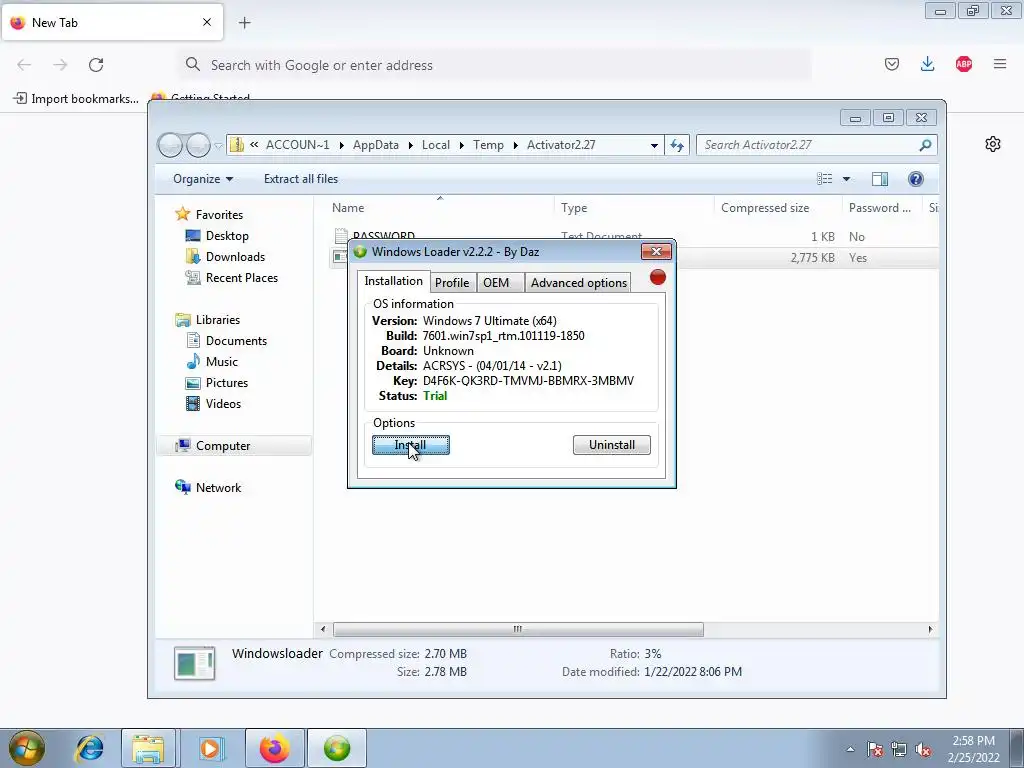Show hidden tray icons arrow
Viewport: 1024px width, 768px height.
(850, 749)
